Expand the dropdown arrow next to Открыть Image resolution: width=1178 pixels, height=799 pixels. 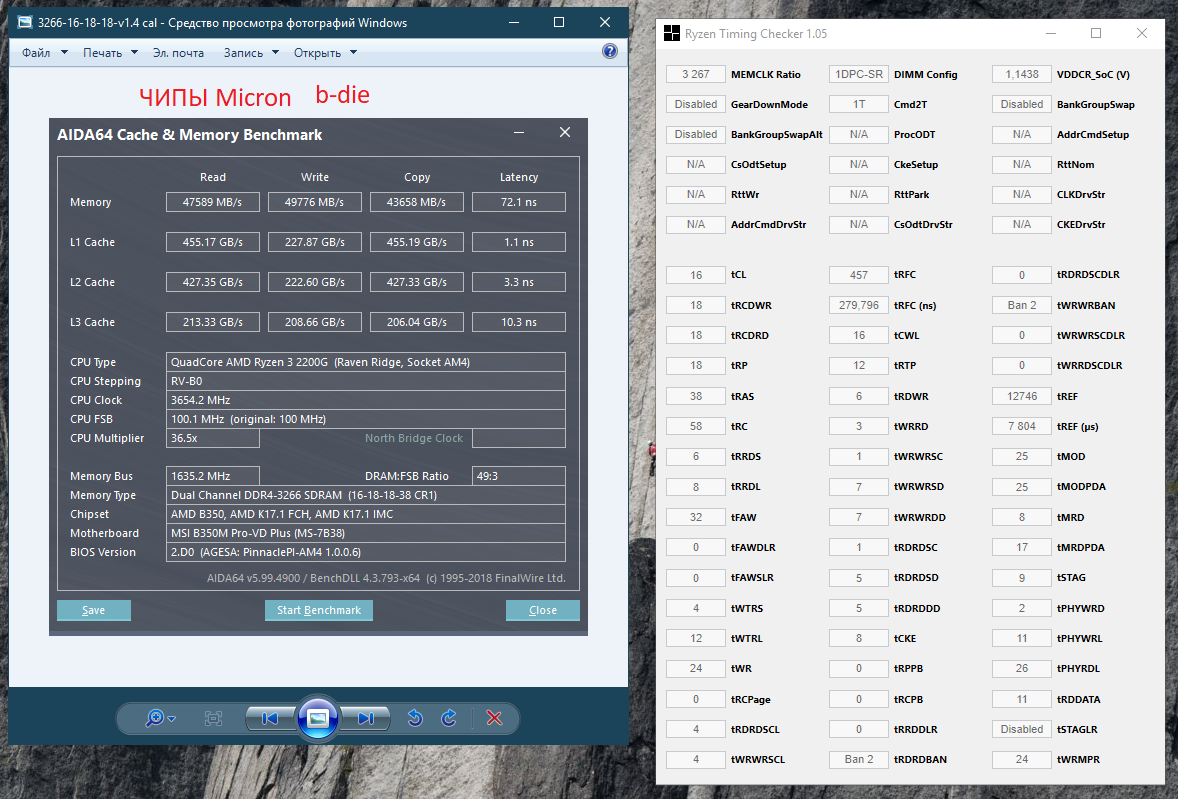pyautogui.click(x=353, y=53)
